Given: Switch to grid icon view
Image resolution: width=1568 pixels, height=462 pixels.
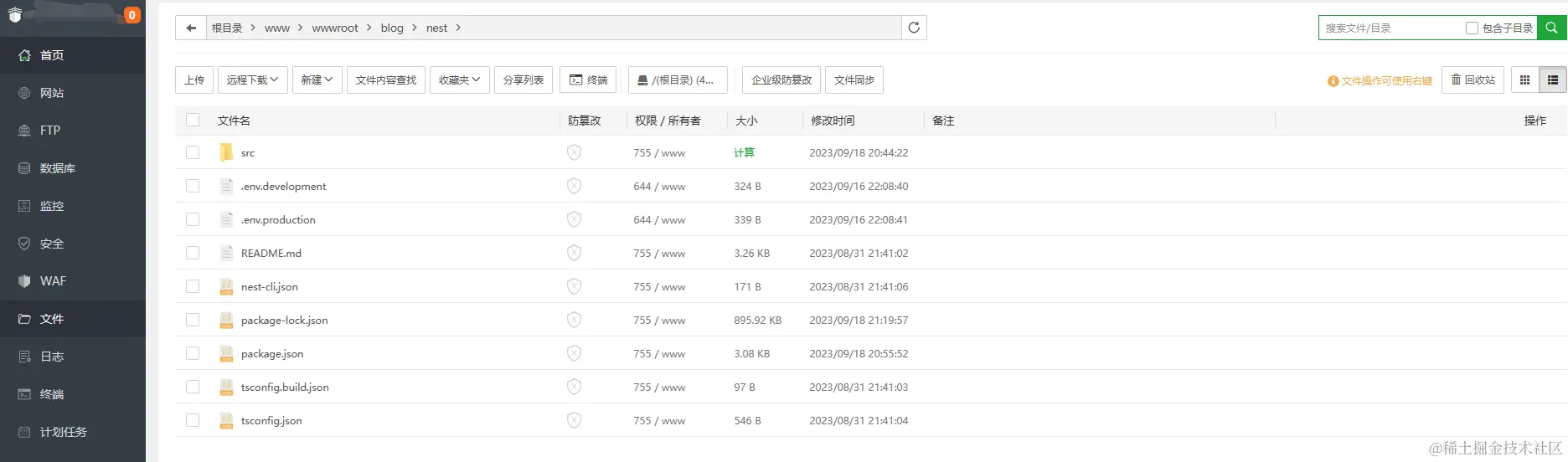Looking at the screenshot, I should click(1524, 80).
